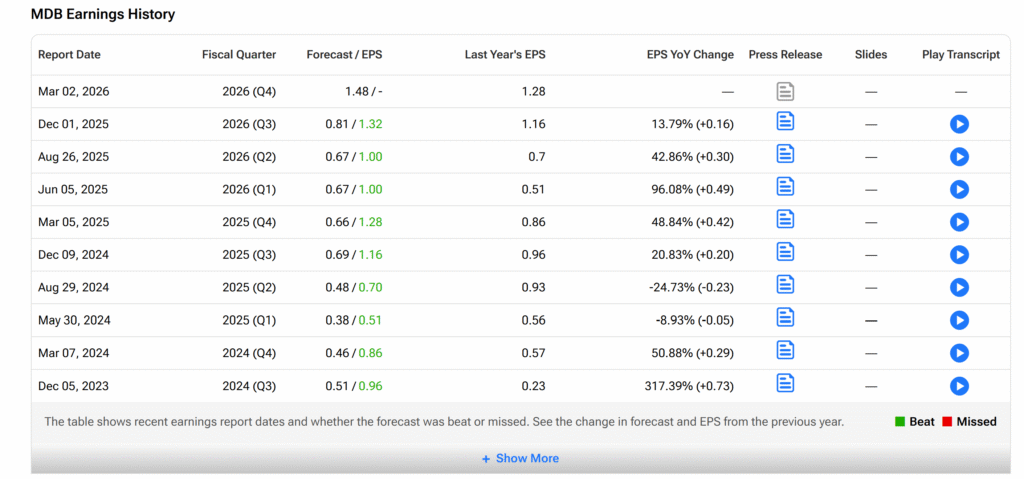Image resolution: width=1024 pixels, height=479 pixels.
Task: Click the Forecast / EPS column header
Action: tap(344, 55)
